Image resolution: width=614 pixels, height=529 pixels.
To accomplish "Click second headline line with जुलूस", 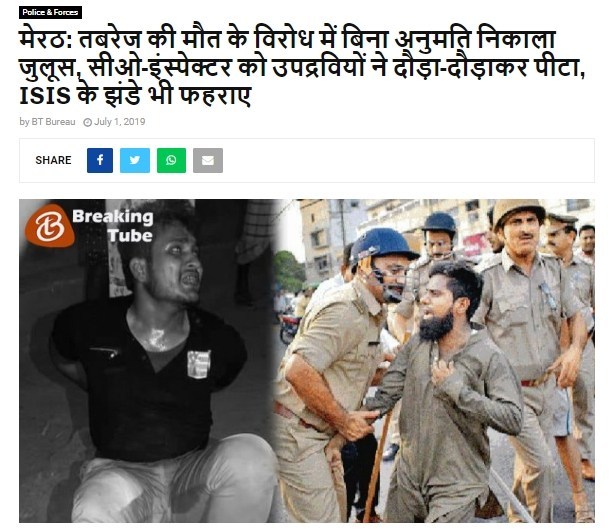I will [x=302, y=67].
